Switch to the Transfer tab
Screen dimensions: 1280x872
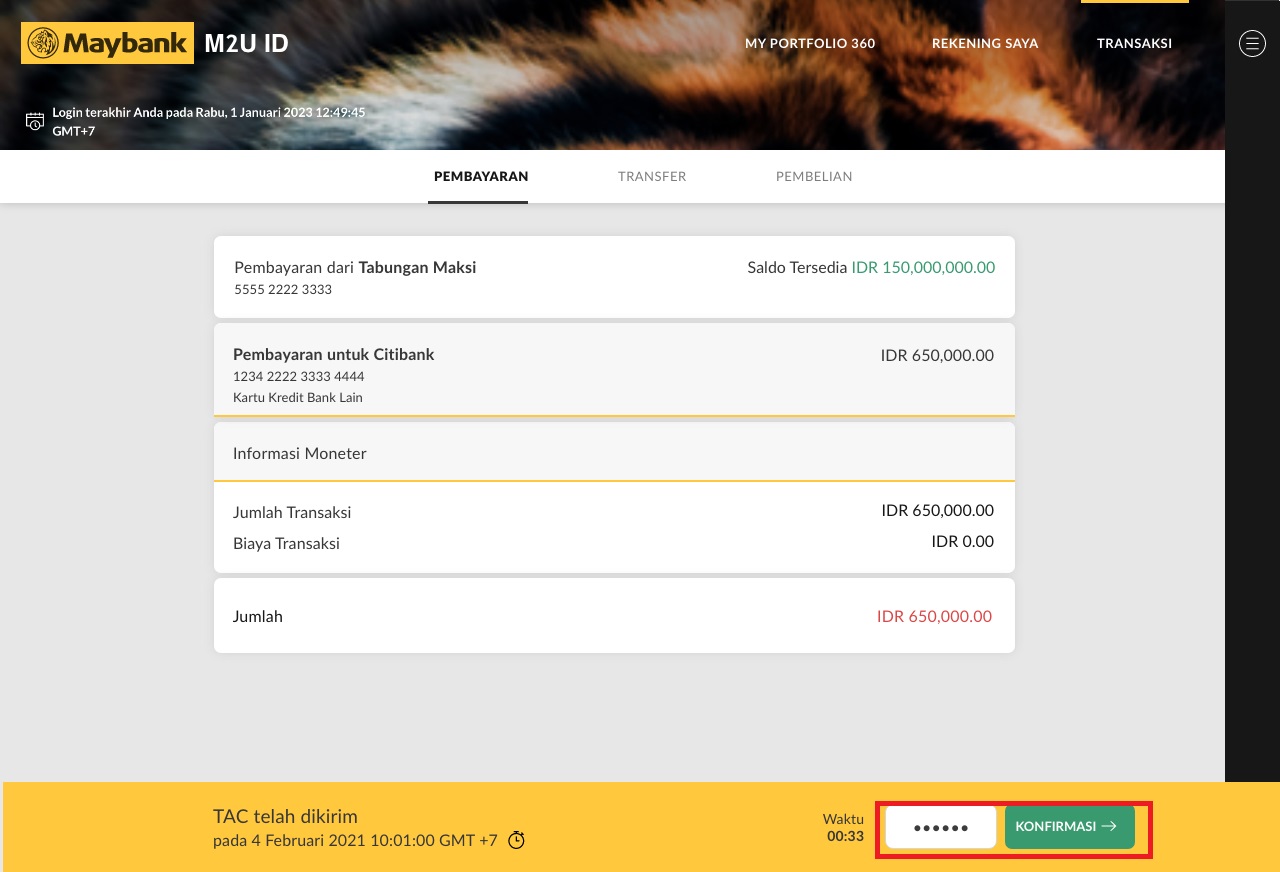coord(651,177)
